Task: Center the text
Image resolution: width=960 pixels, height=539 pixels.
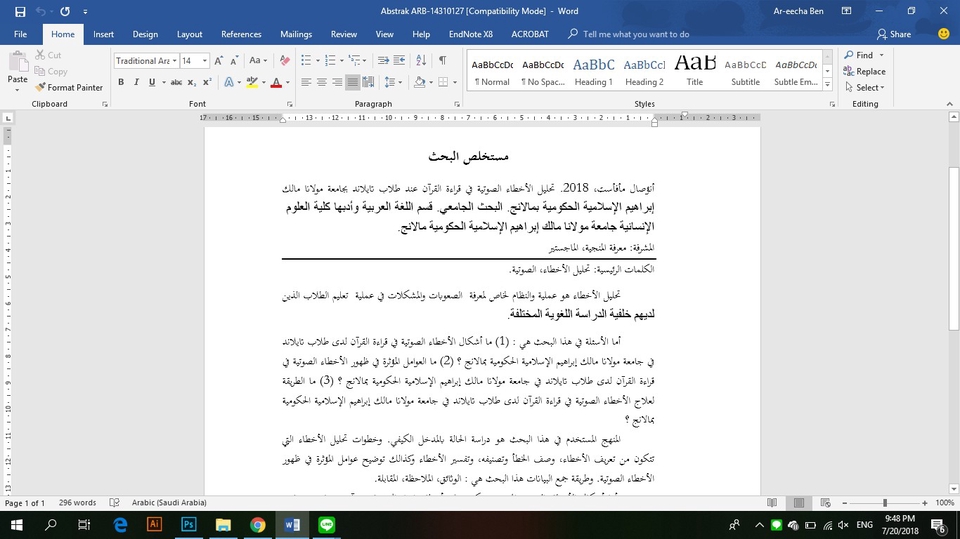Action: [321, 82]
